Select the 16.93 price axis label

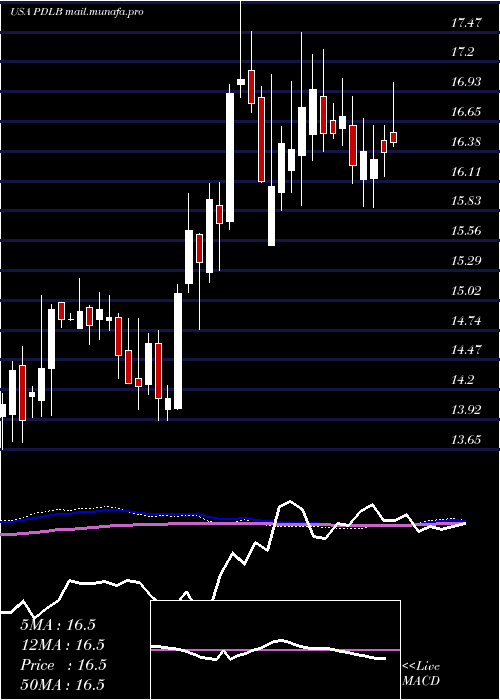pos(466,82)
